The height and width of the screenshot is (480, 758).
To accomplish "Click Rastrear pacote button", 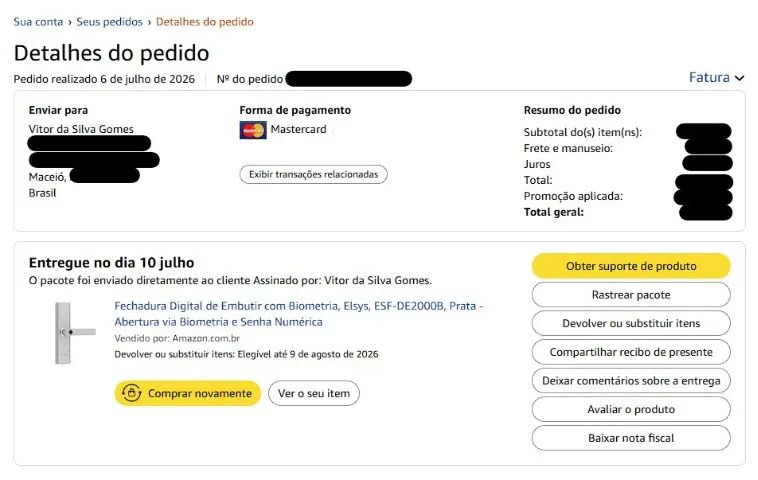I will click(x=631, y=295).
